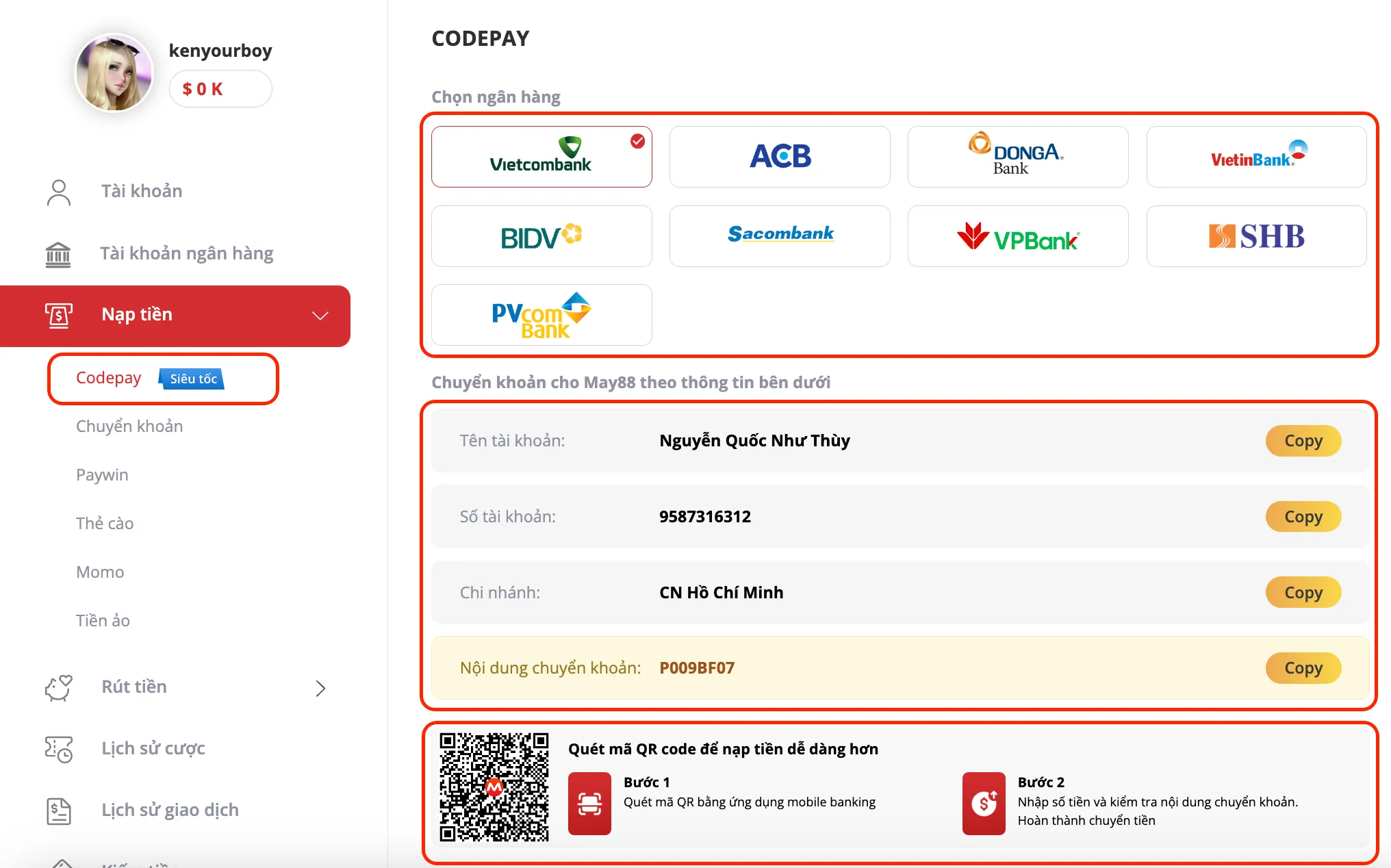The width and height of the screenshot is (1391, 868).
Task: Click the piggy bank Rút tiền icon
Action: tap(59, 687)
